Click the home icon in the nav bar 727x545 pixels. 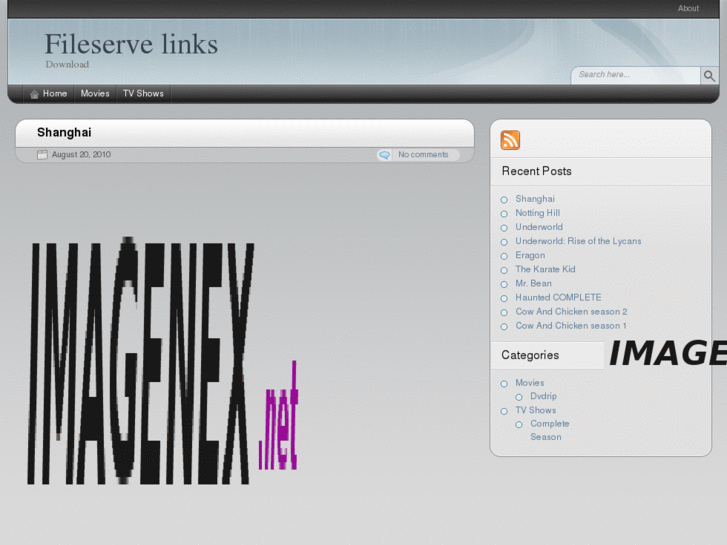pyautogui.click(x=34, y=94)
